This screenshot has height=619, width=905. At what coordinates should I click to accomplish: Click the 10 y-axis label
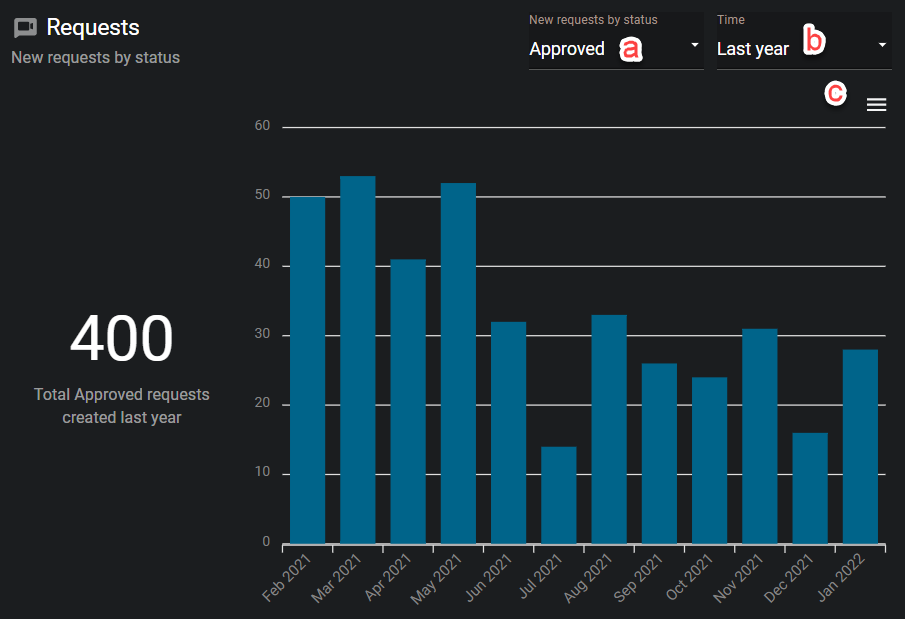262,472
